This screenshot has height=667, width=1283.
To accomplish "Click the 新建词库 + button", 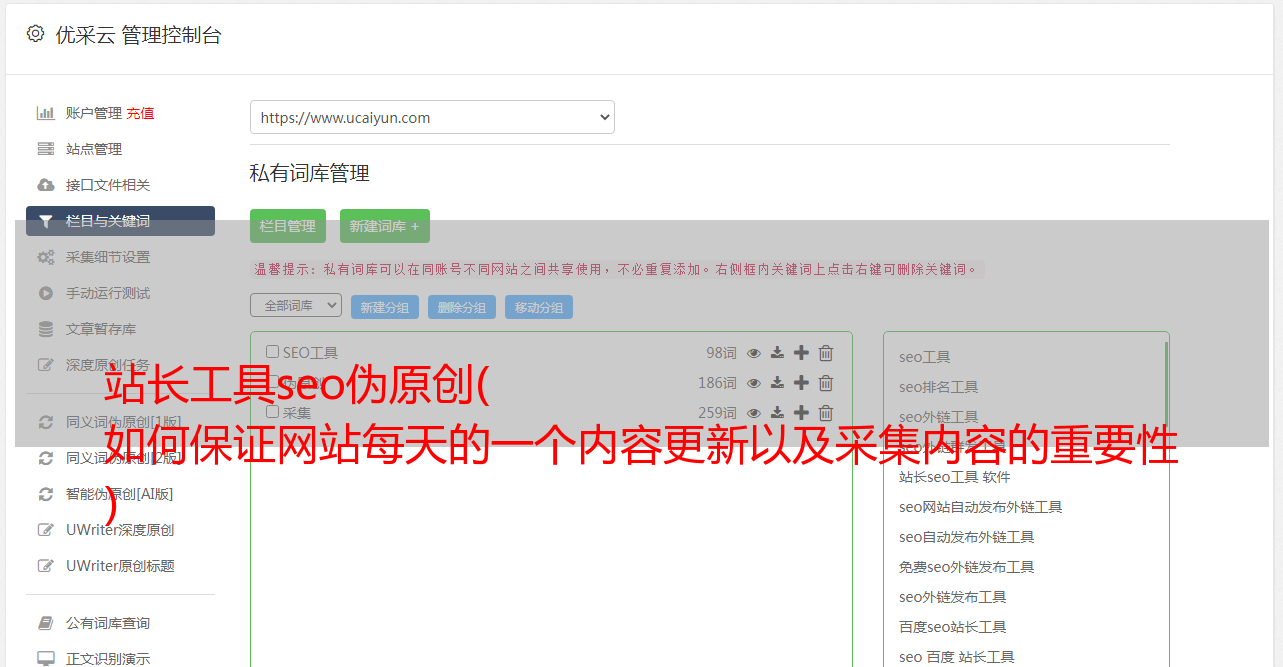I will click(385, 226).
